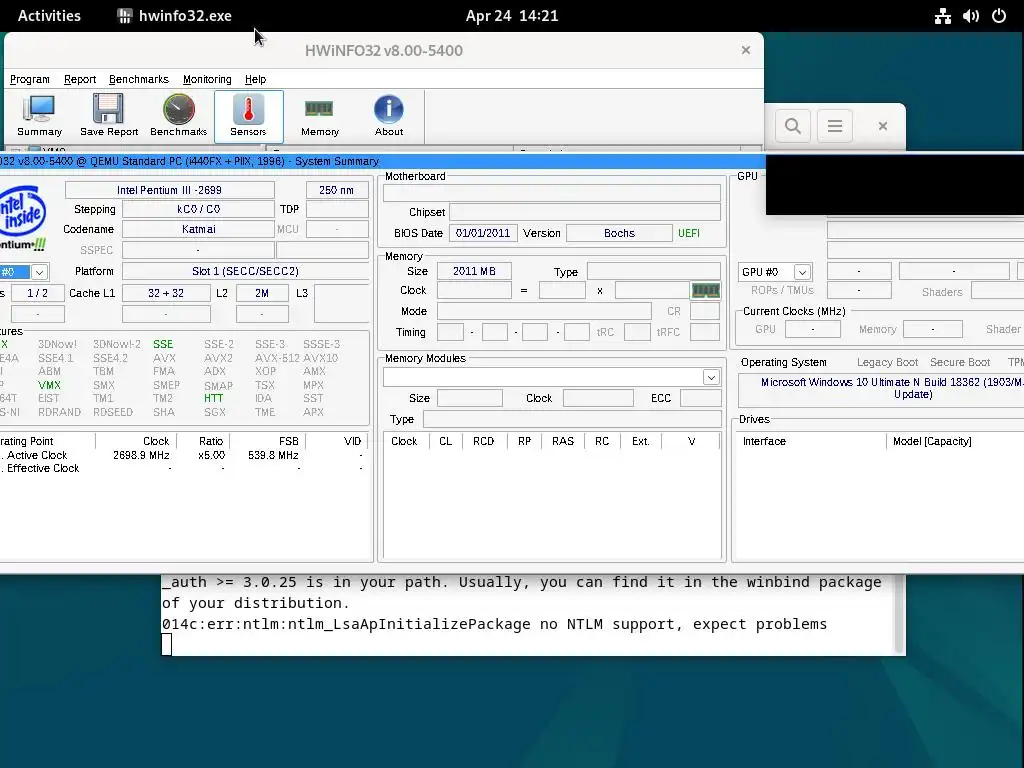Click the memory chip icon in Memory section
1024x768 pixels.
click(x=705, y=290)
